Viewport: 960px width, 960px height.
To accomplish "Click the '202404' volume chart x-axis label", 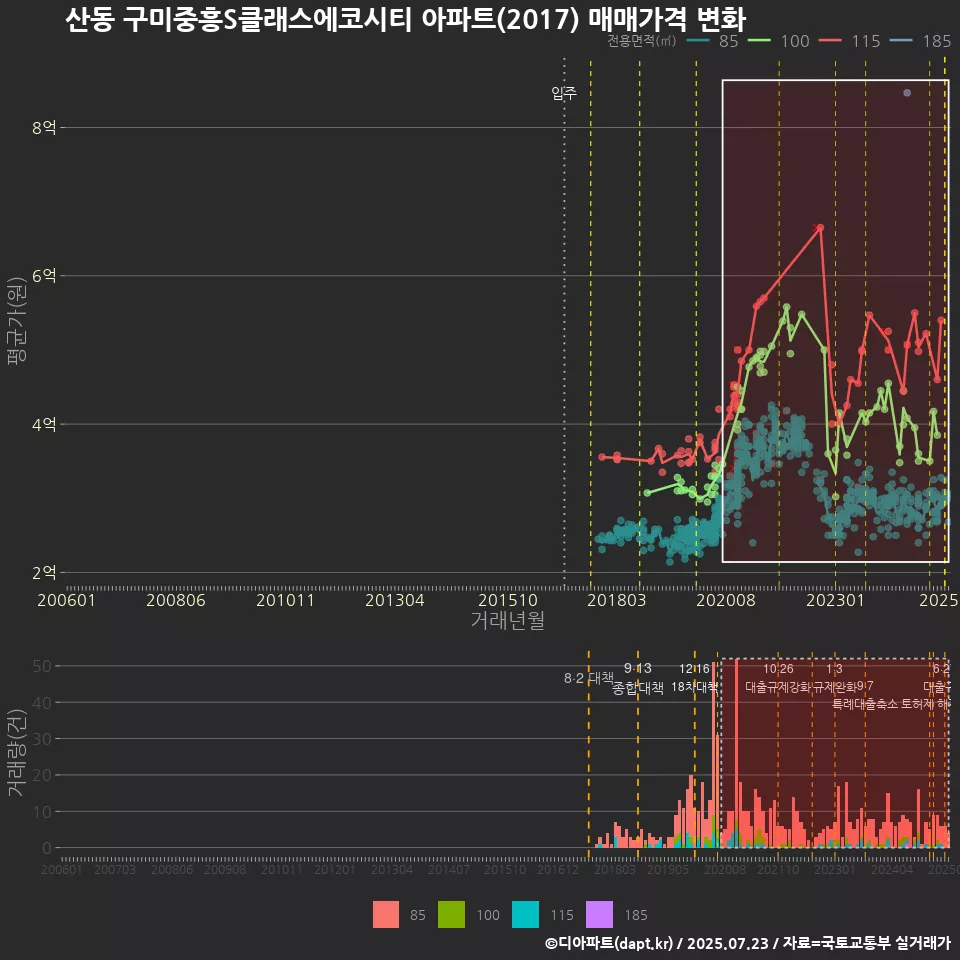I will pos(892,869).
